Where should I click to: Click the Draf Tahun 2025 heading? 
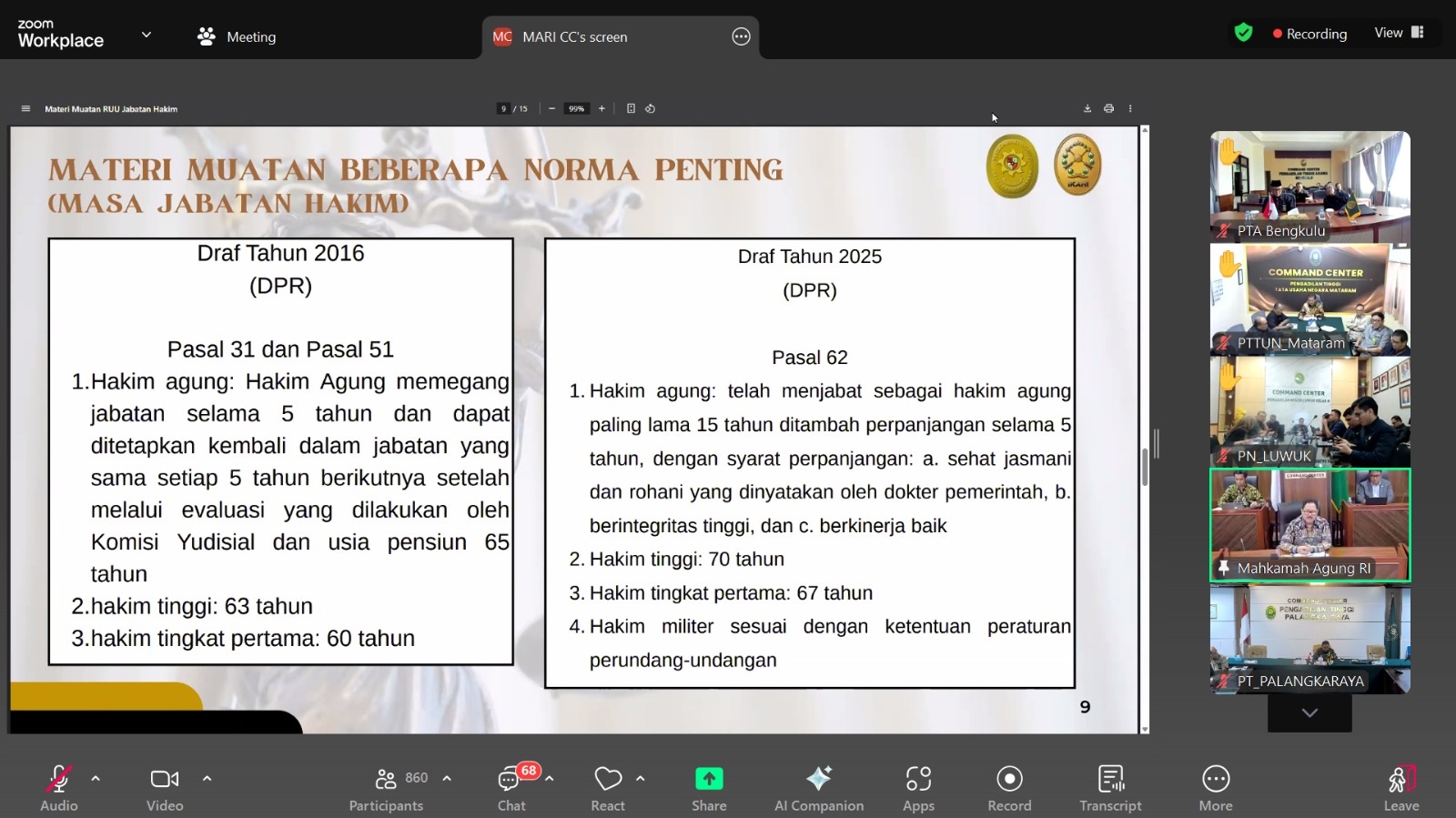click(x=810, y=257)
